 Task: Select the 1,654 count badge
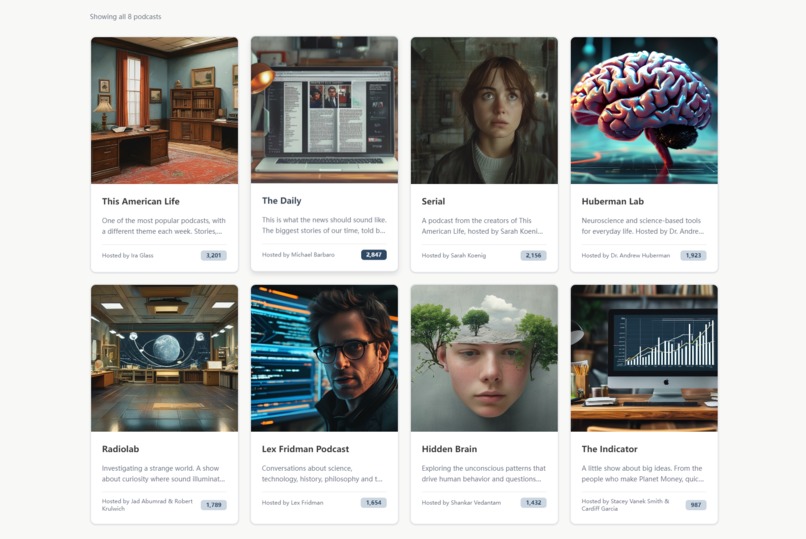pyautogui.click(x=374, y=503)
